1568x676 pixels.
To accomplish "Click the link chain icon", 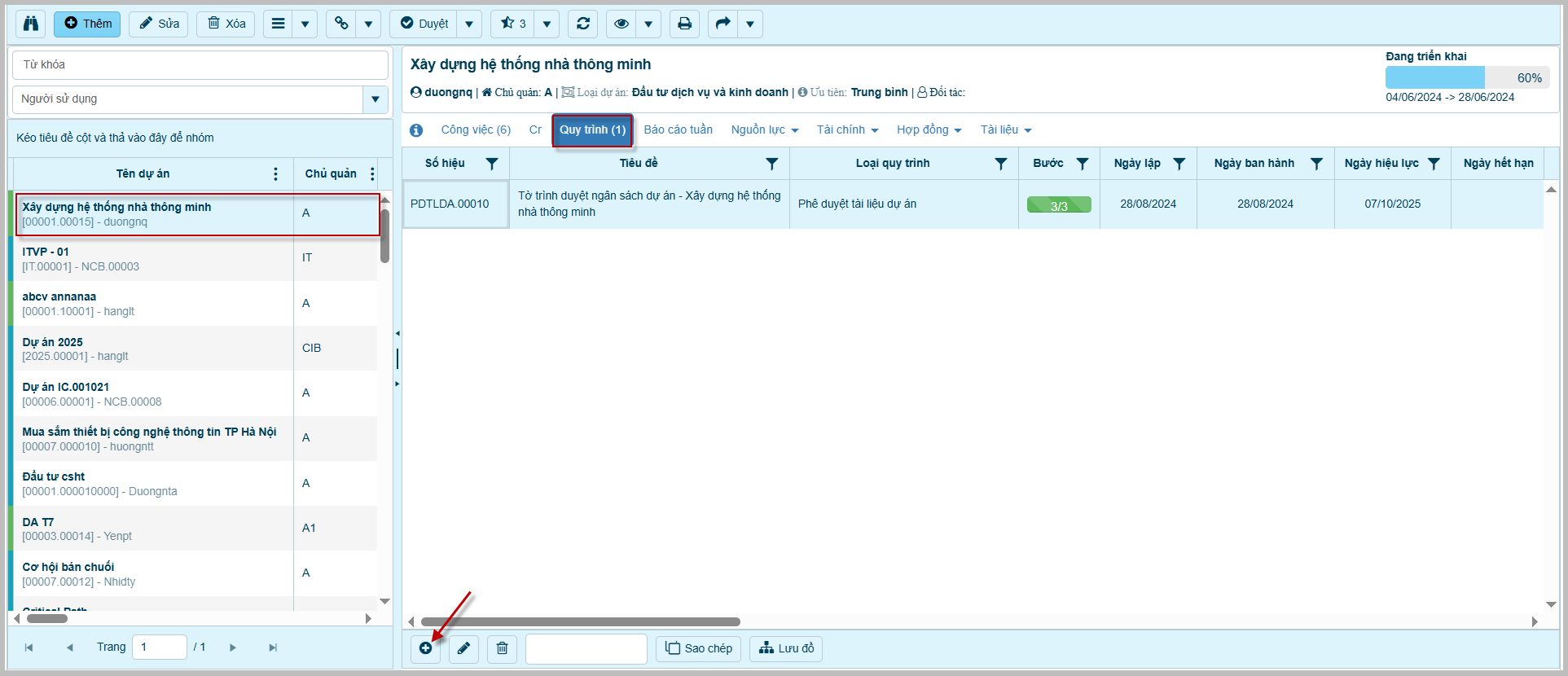I will coord(341,24).
